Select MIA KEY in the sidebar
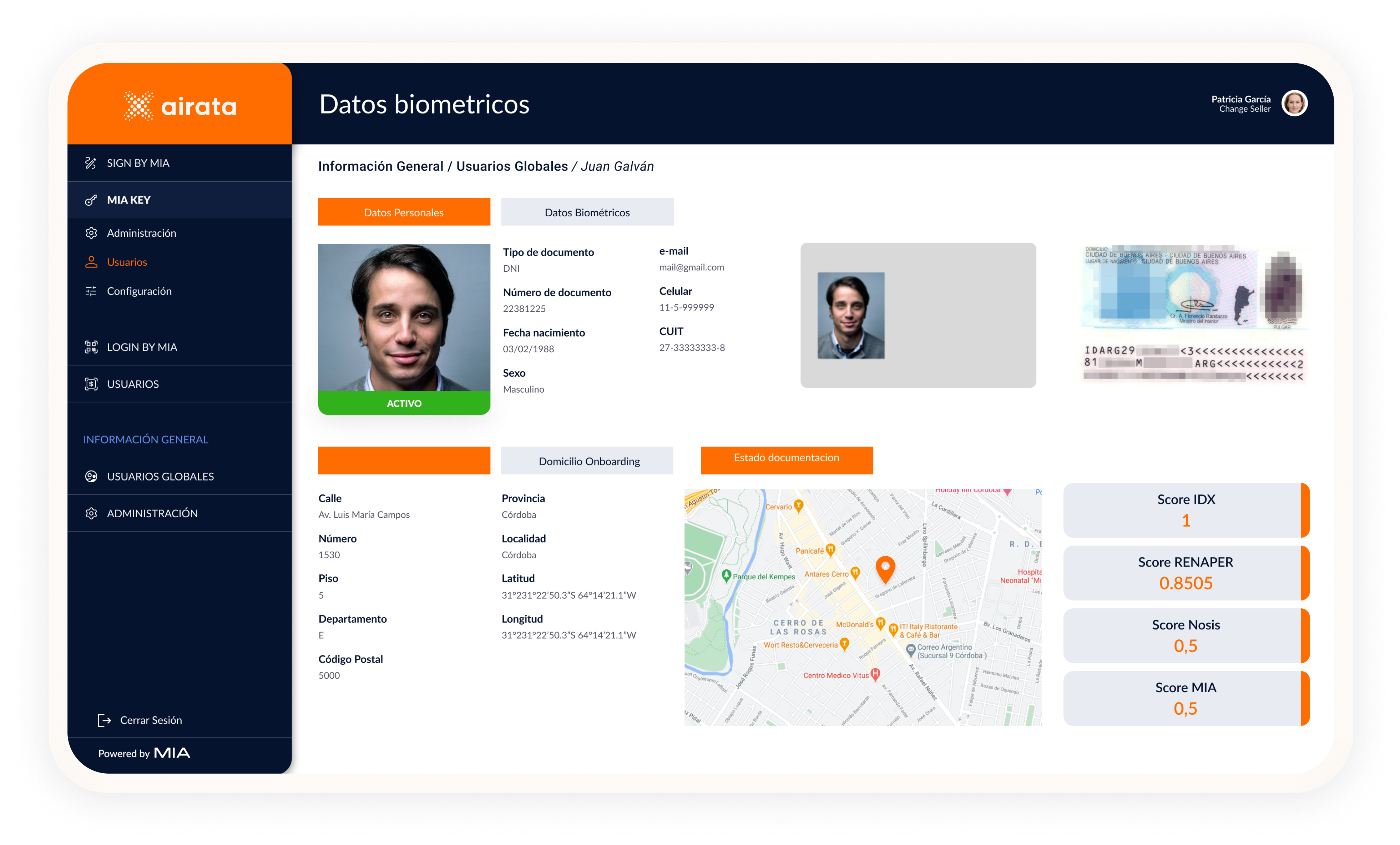Viewport: 1400px width, 845px height. [x=180, y=200]
